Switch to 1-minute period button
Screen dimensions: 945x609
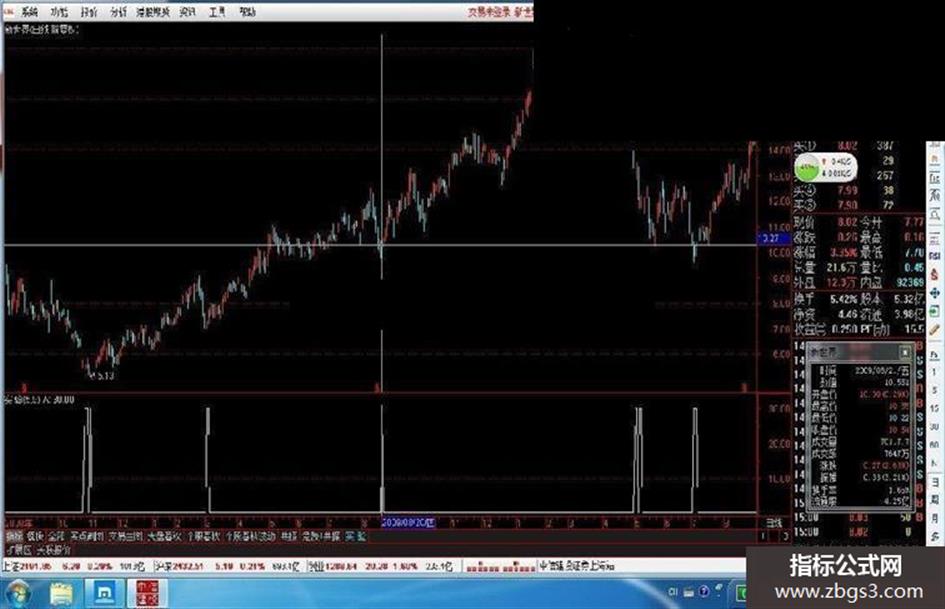click(935, 372)
